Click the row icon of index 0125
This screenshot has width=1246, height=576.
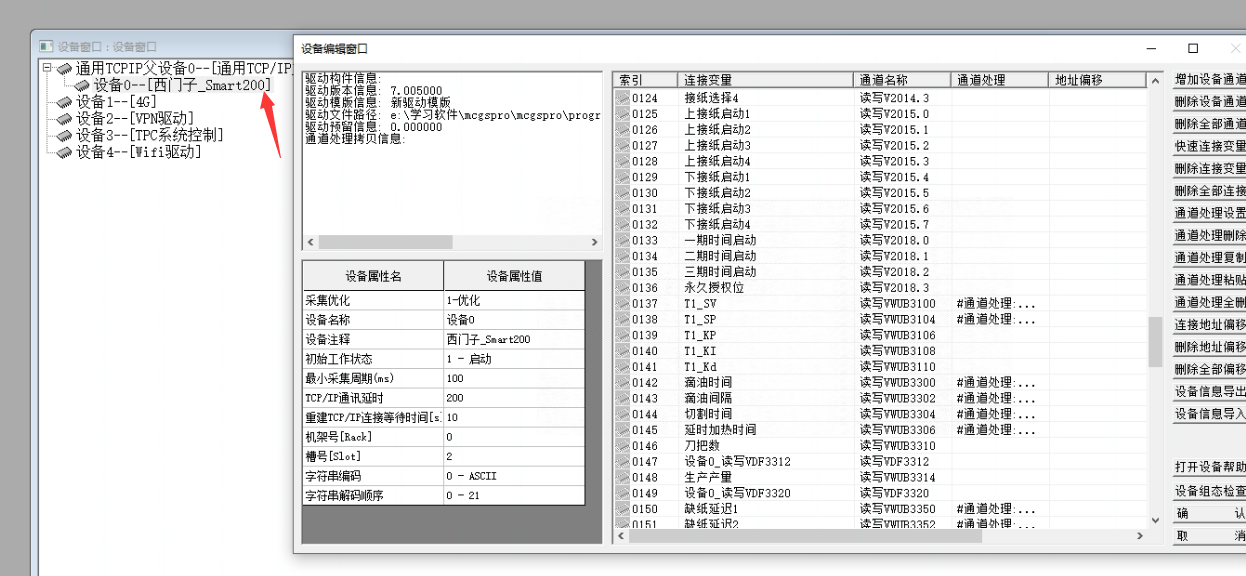[622, 114]
